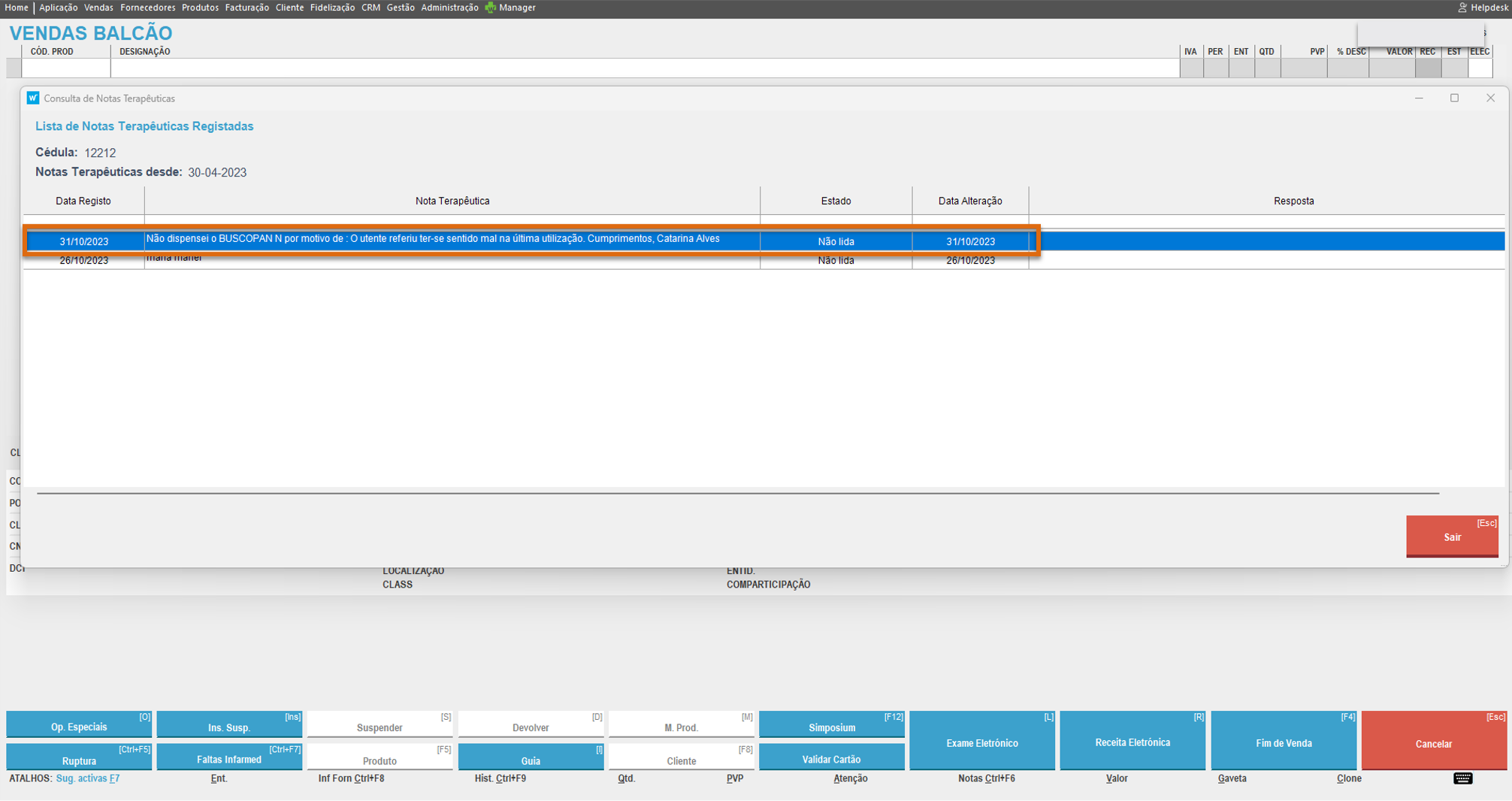Click the green Manager icon
Screen dimensions: 1512x801
point(491,8)
